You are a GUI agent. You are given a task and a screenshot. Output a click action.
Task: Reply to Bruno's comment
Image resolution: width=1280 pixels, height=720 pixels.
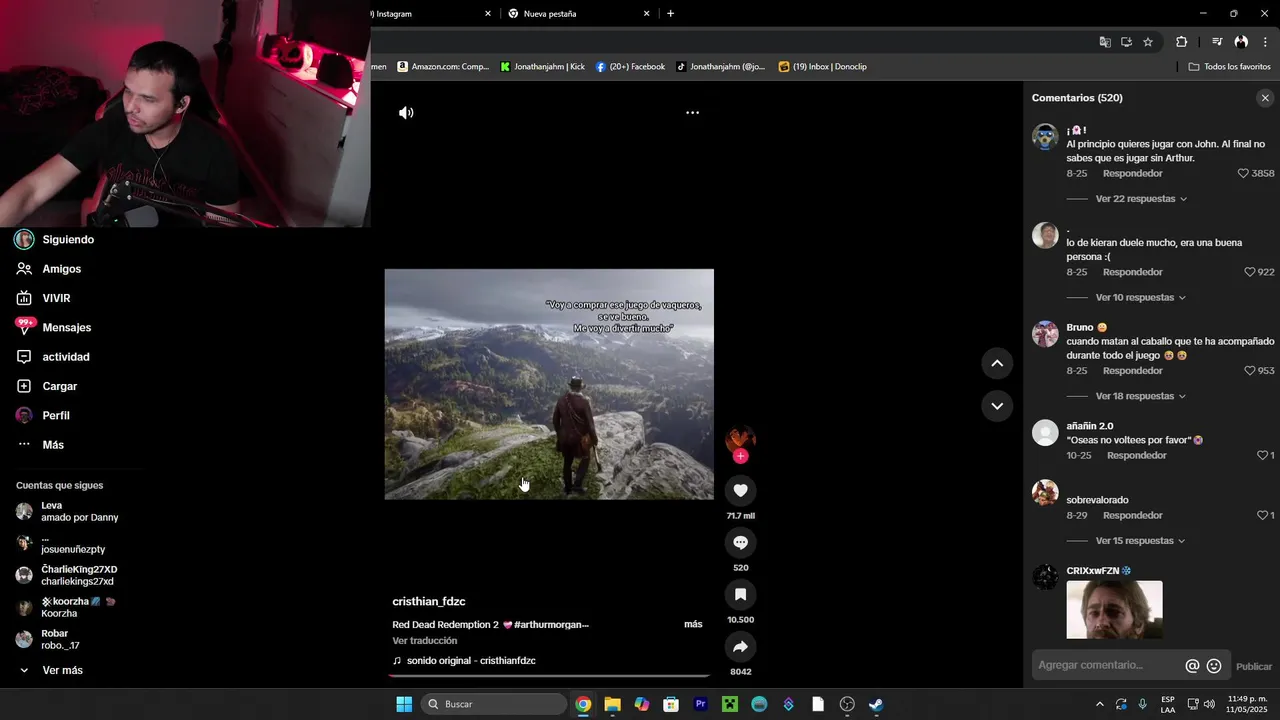coord(1132,371)
